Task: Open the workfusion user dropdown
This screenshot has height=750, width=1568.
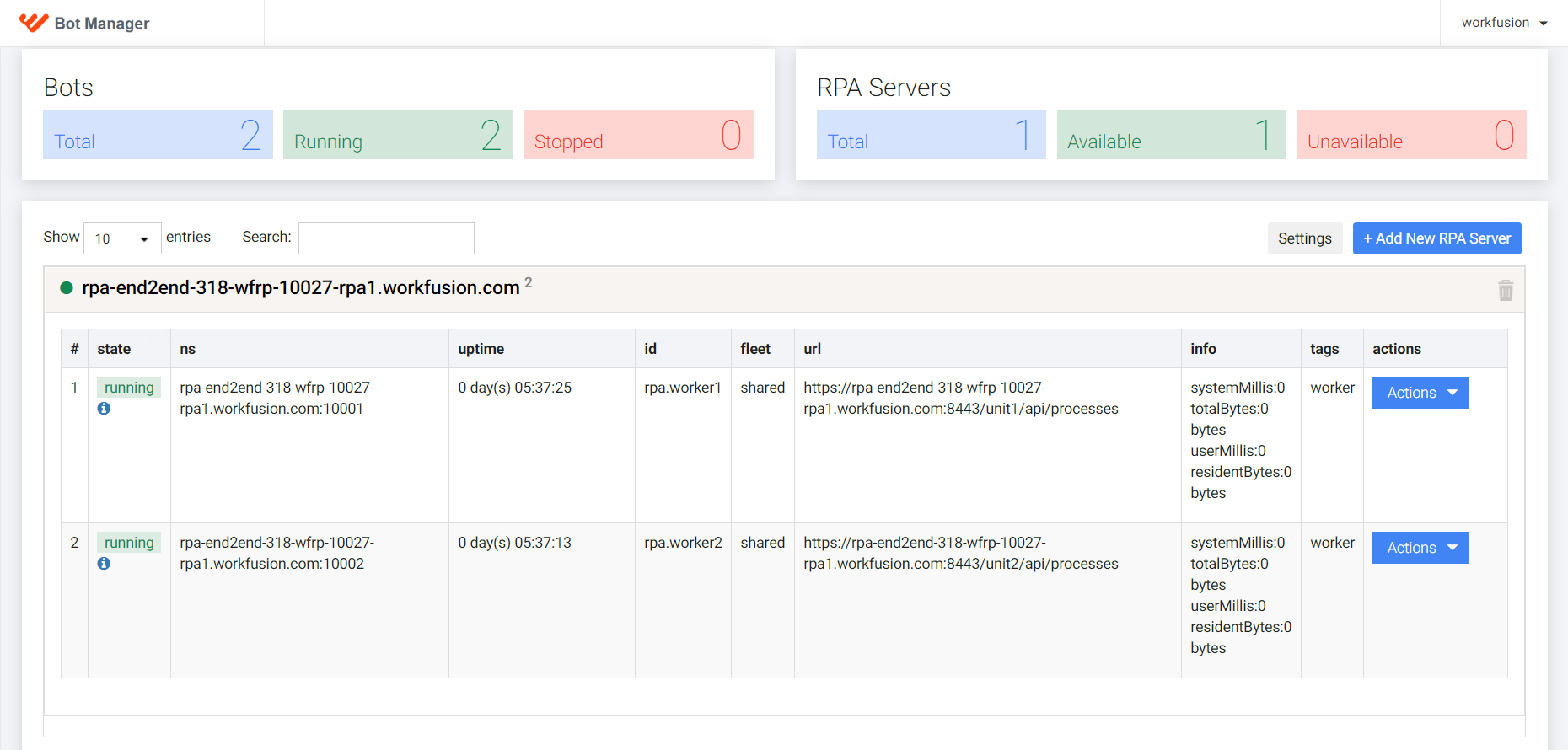Action: (x=1504, y=23)
